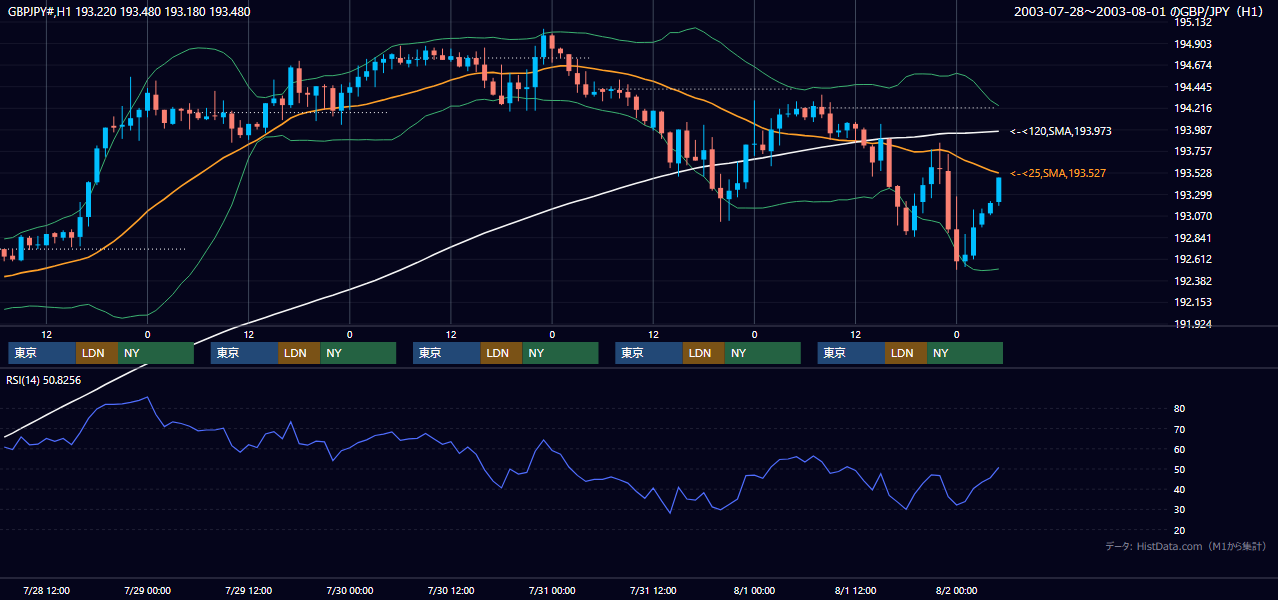This screenshot has height=600, width=1278.
Task: Select the 194.216 price axis value
Action: (x=1193, y=108)
